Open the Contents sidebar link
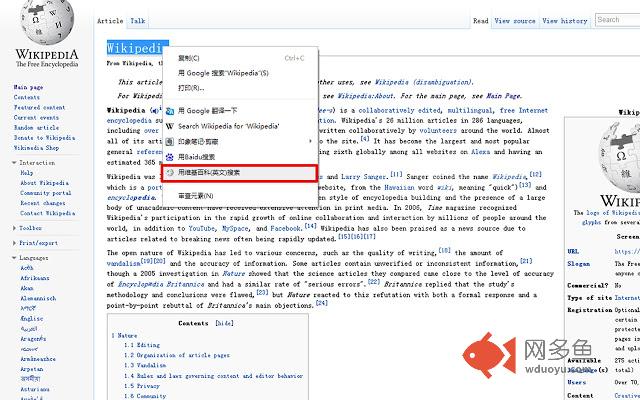 (x=27, y=98)
